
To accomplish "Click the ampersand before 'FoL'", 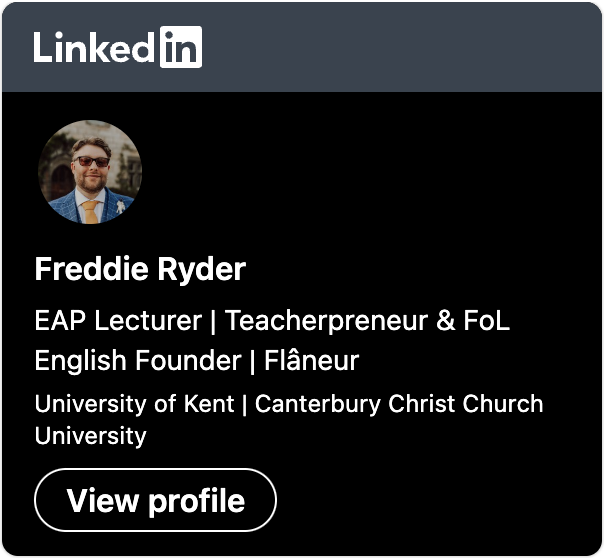I will coord(446,320).
